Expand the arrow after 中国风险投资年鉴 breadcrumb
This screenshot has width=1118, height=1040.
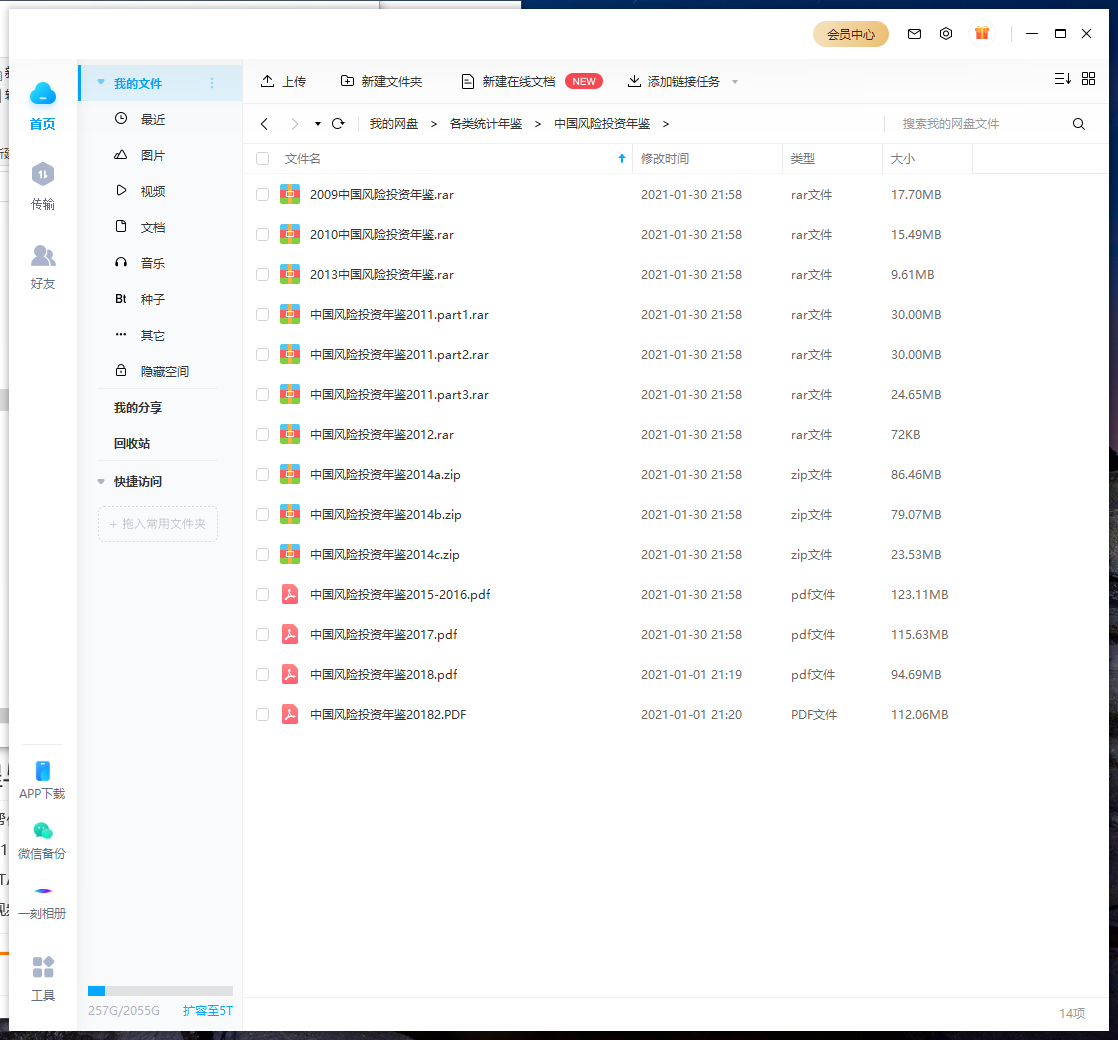665,124
